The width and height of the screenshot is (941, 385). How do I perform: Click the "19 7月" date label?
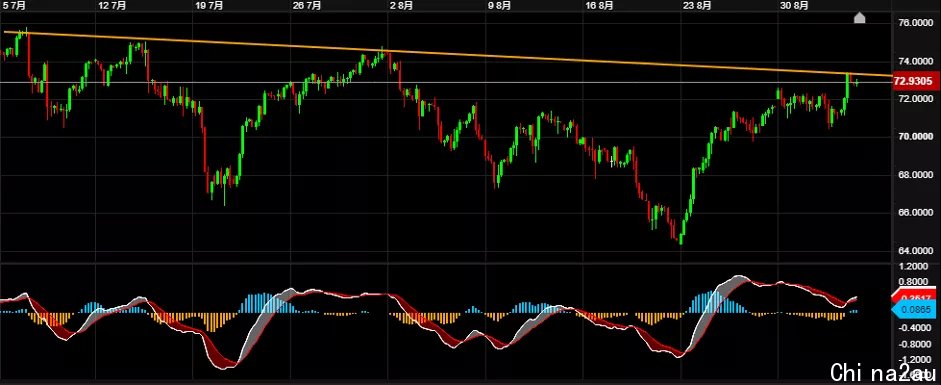(x=209, y=5)
